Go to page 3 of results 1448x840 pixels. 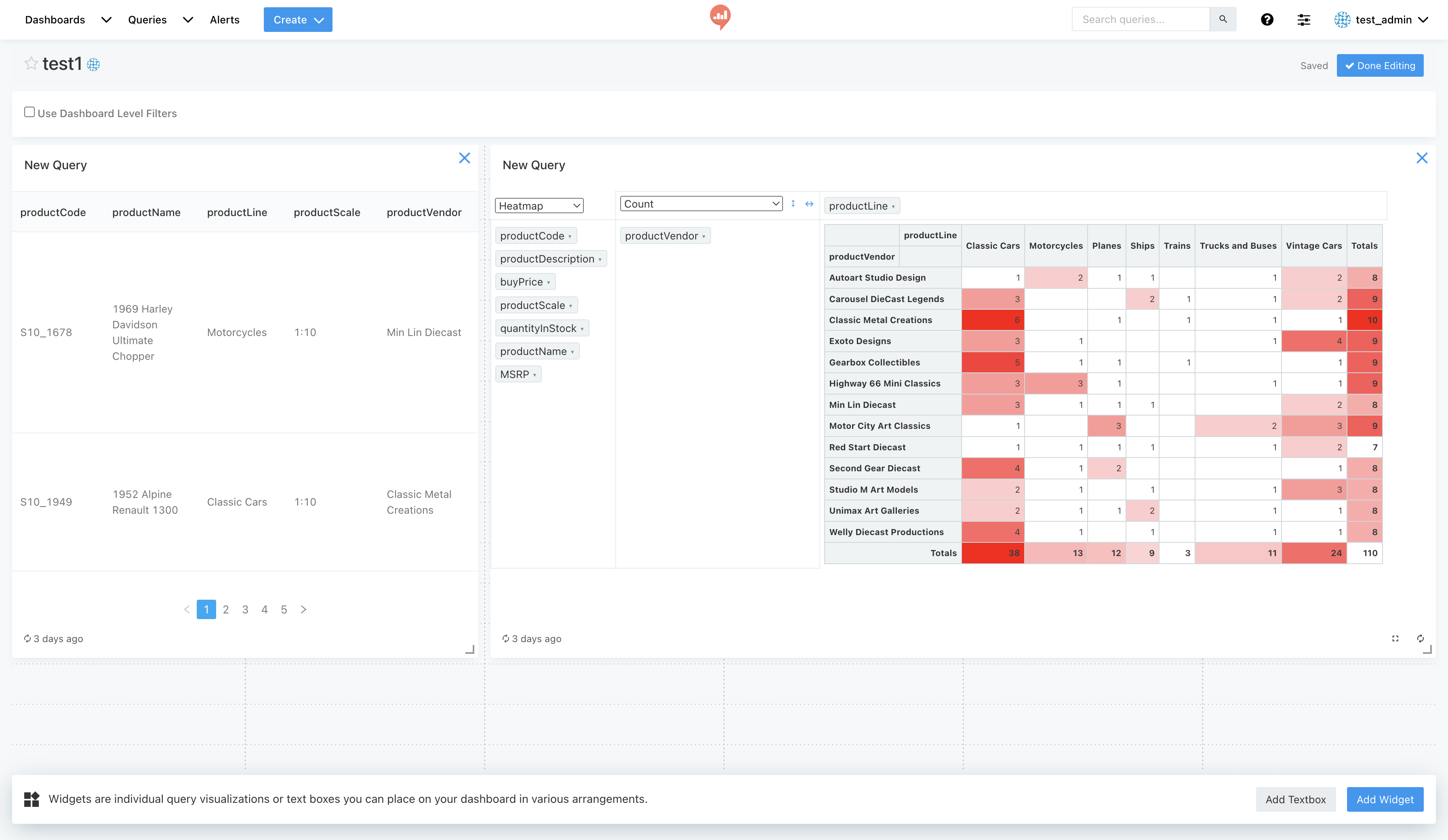coord(245,609)
